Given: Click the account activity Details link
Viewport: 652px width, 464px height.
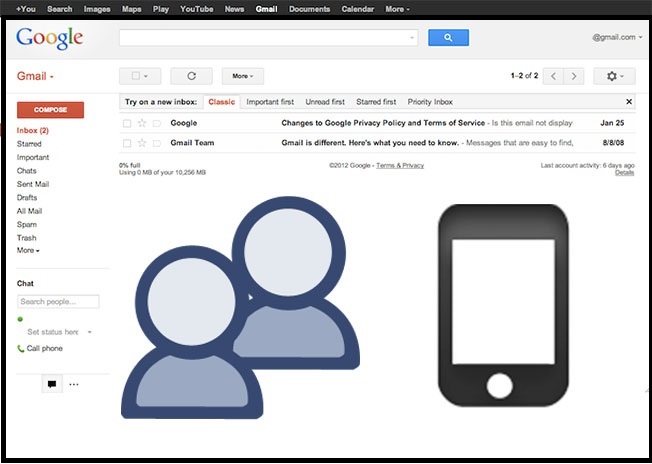Looking at the screenshot, I should [625, 173].
